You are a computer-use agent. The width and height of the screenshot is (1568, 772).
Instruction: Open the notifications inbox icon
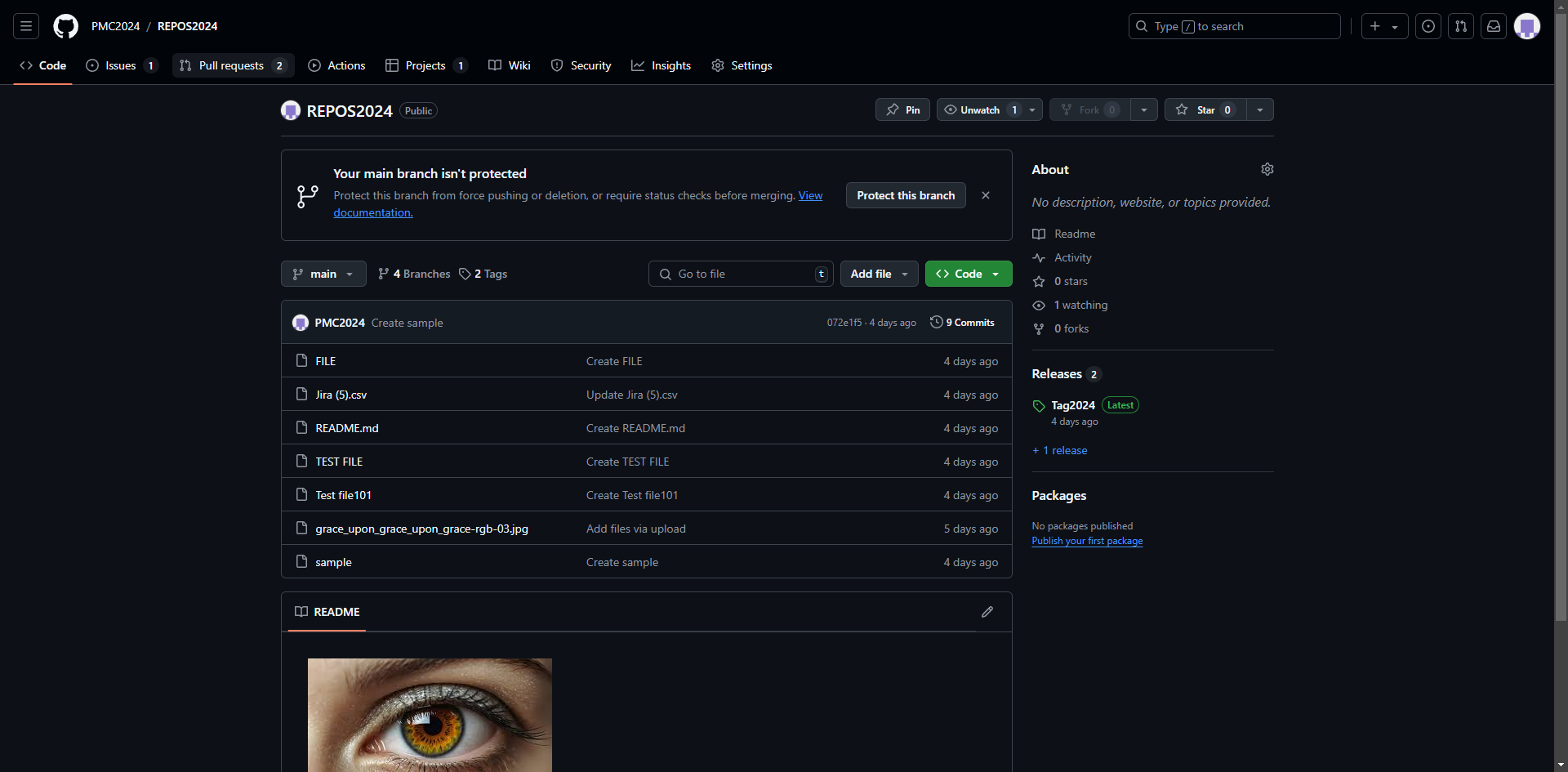point(1493,26)
